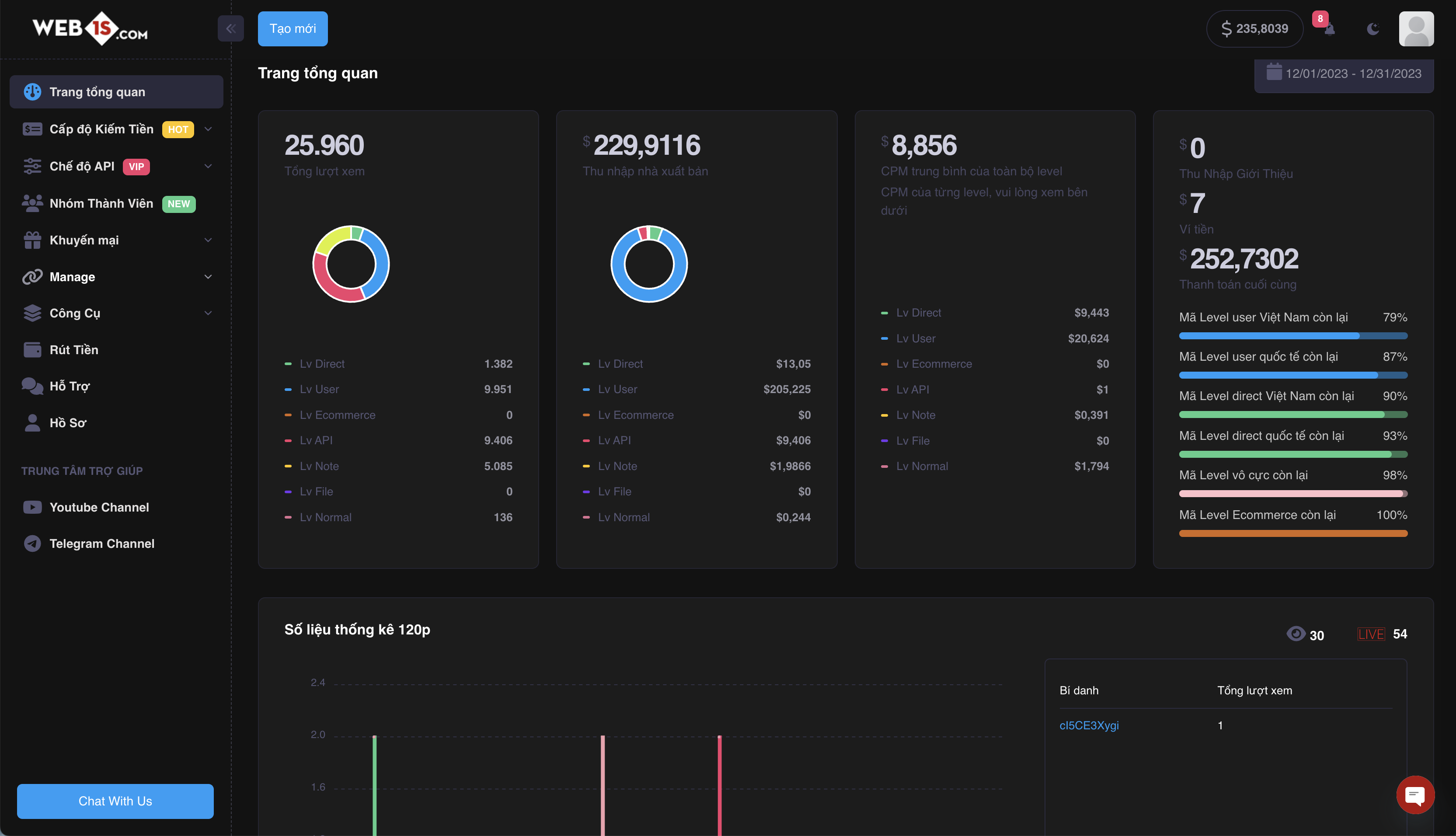Click Lv User legend in Tổng lượt xem card
The image size is (1456, 836).
[x=319, y=389]
